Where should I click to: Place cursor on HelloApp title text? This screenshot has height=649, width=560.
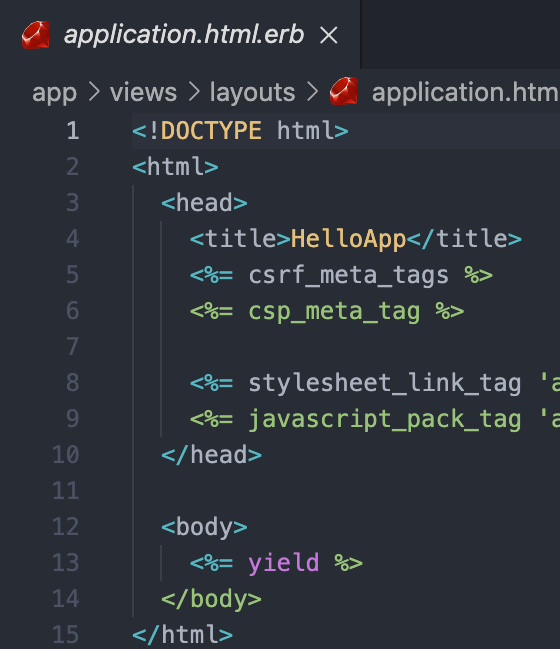click(x=348, y=239)
